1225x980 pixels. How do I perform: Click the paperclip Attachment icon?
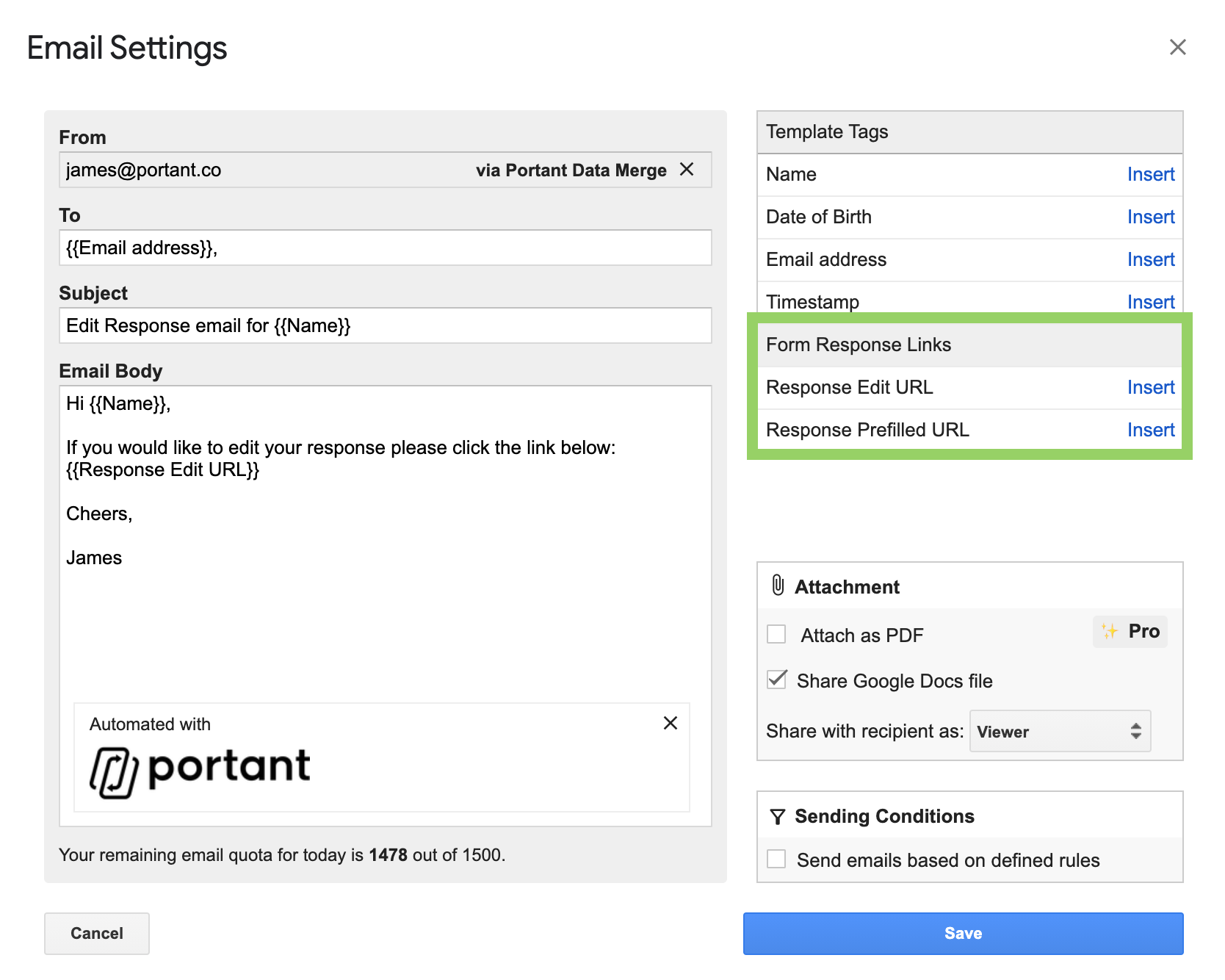click(778, 586)
